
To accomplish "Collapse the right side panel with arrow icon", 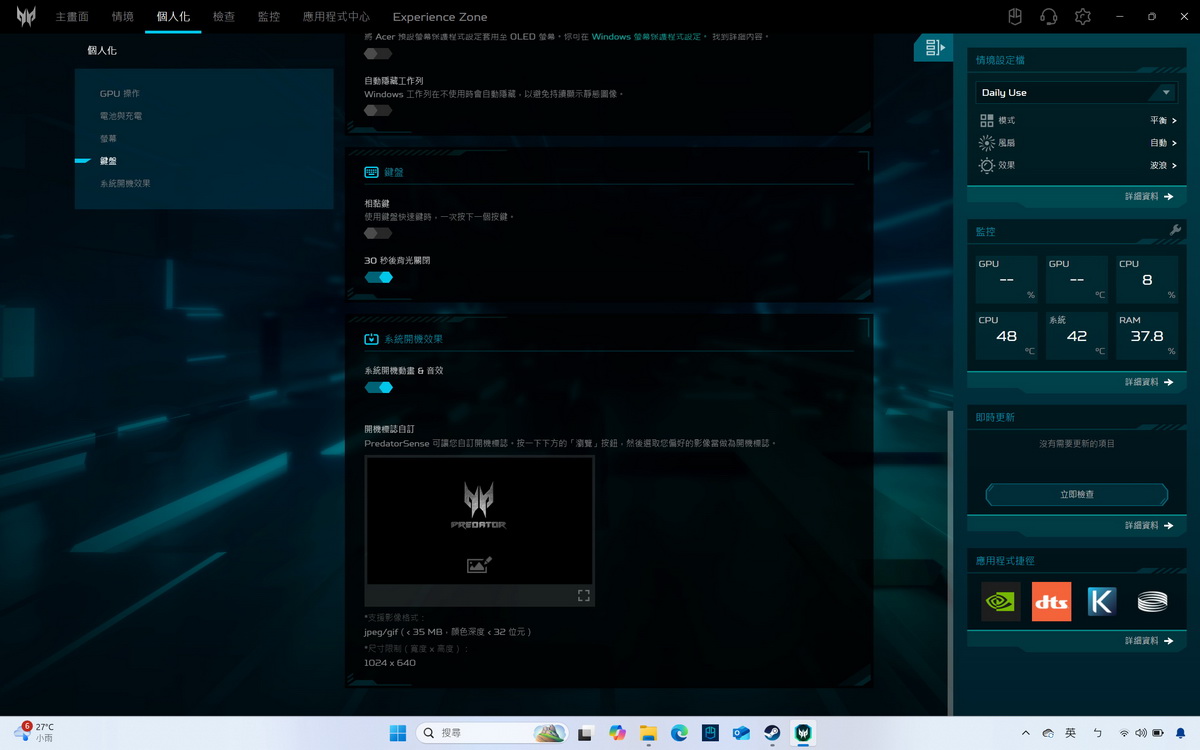I will click(x=934, y=47).
